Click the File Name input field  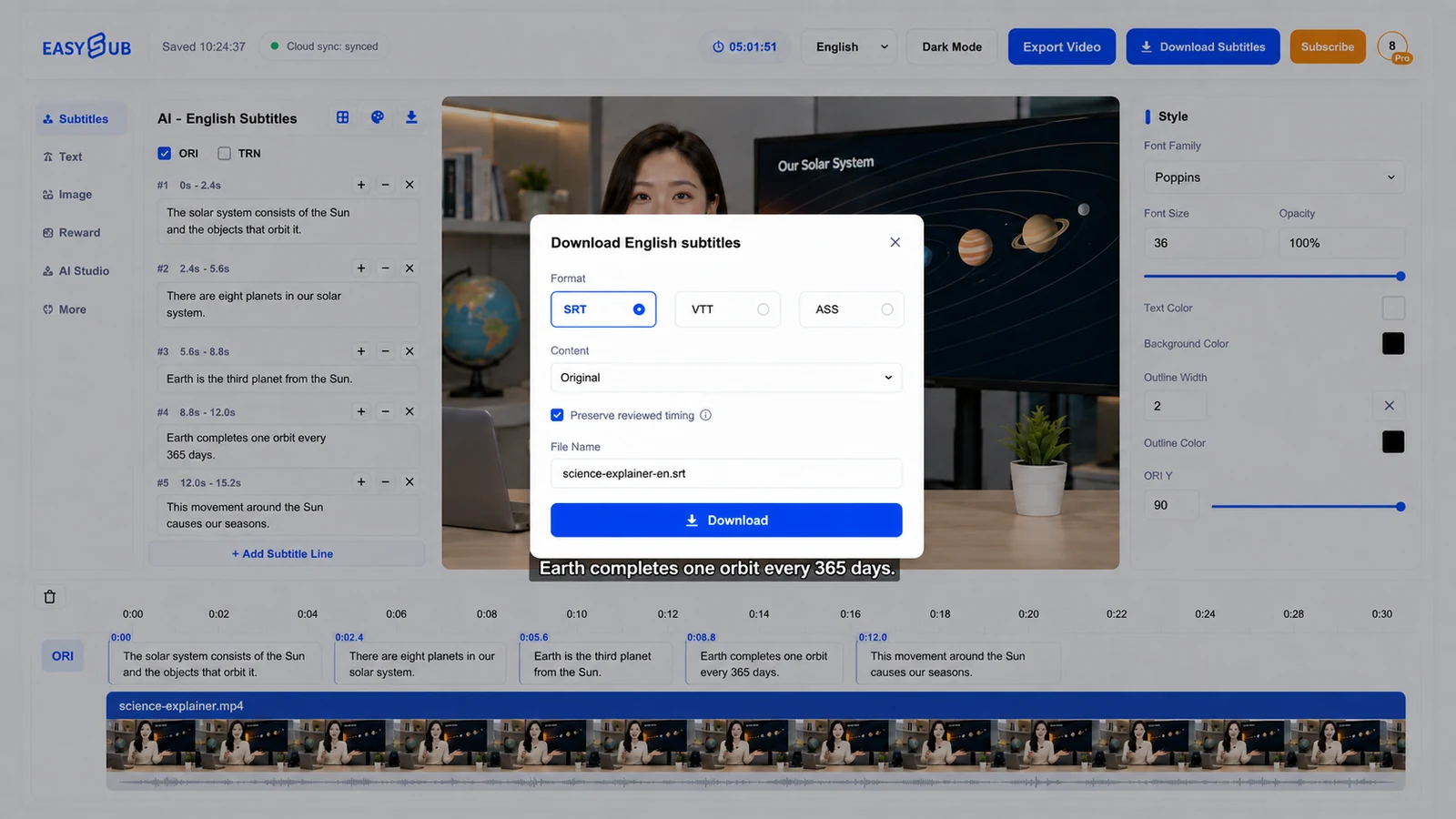[726, 473]
